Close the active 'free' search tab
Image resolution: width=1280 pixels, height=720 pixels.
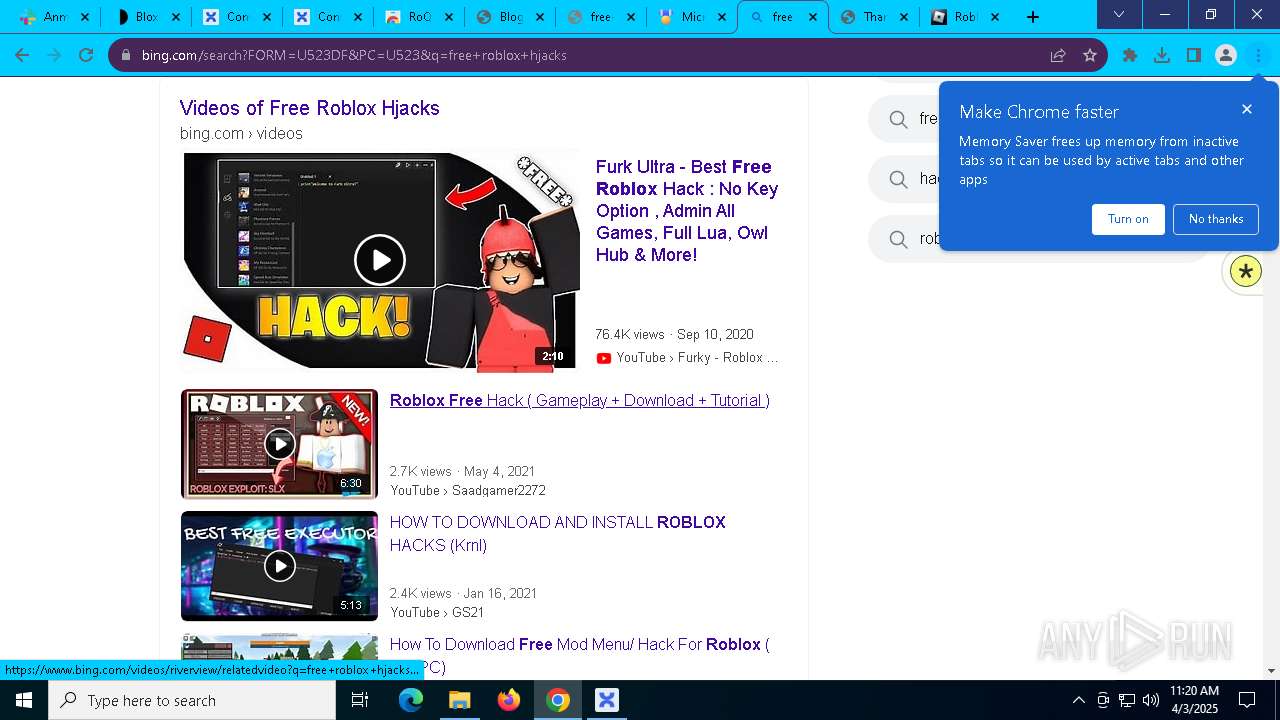point(813,17)
